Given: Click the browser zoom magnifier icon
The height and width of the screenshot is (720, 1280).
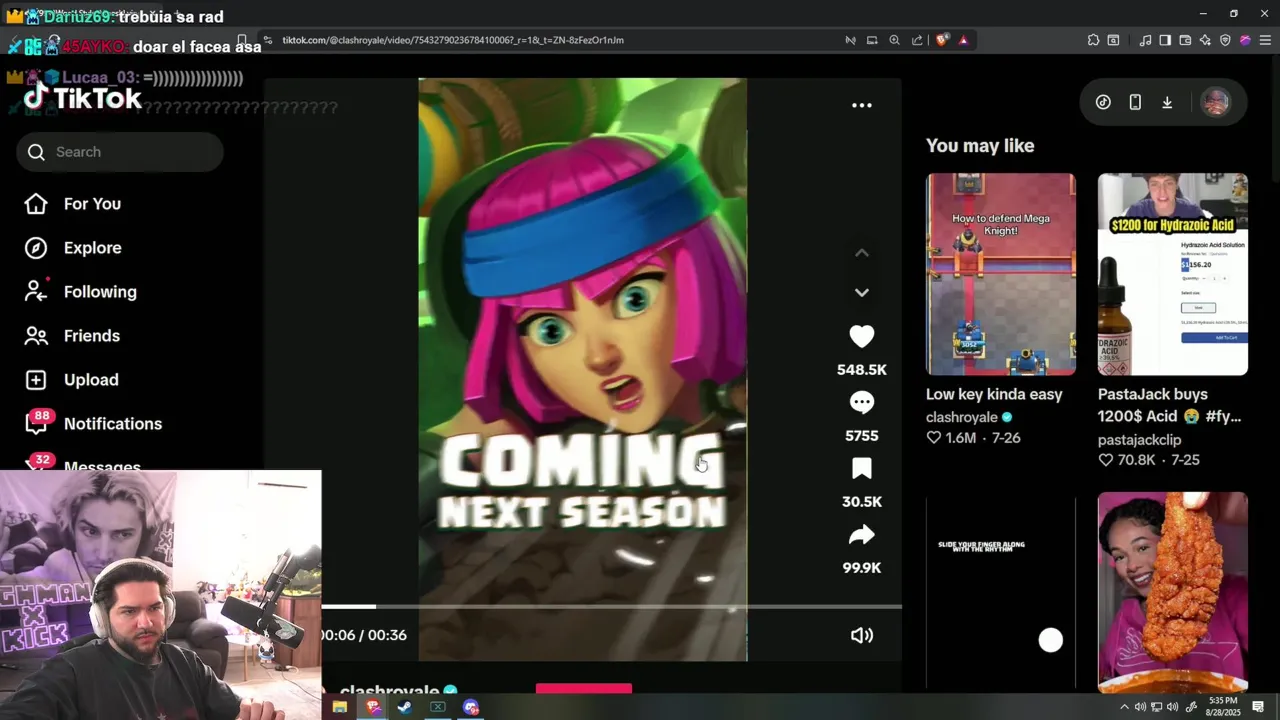Looking at the screenshot, I should 895,40.
